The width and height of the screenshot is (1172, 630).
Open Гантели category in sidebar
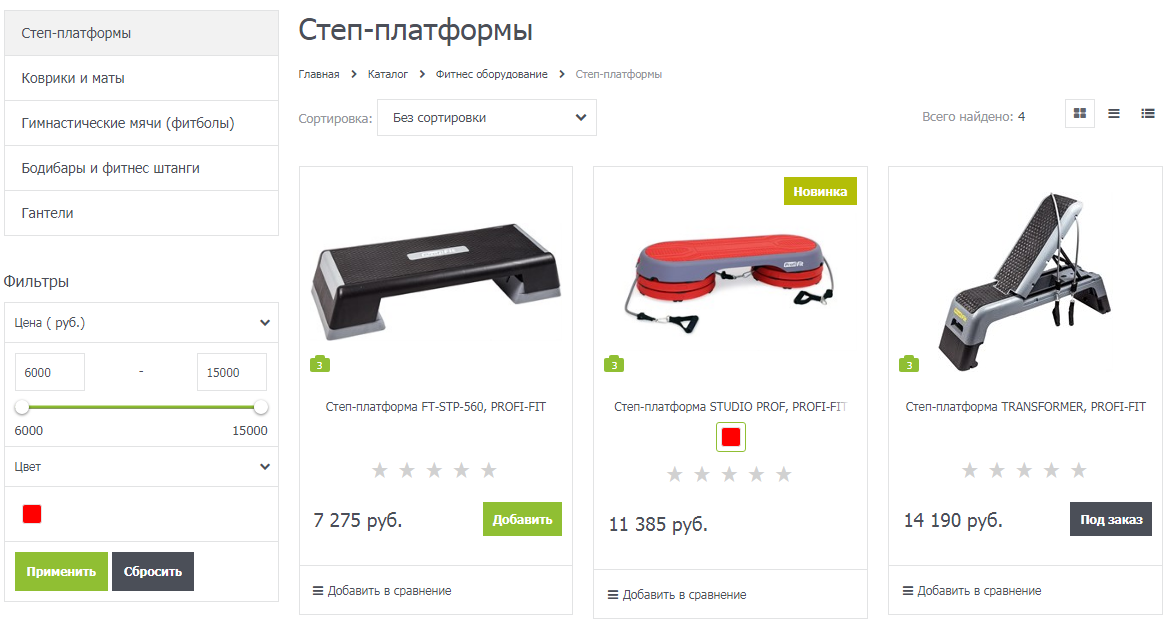(141, 213)
